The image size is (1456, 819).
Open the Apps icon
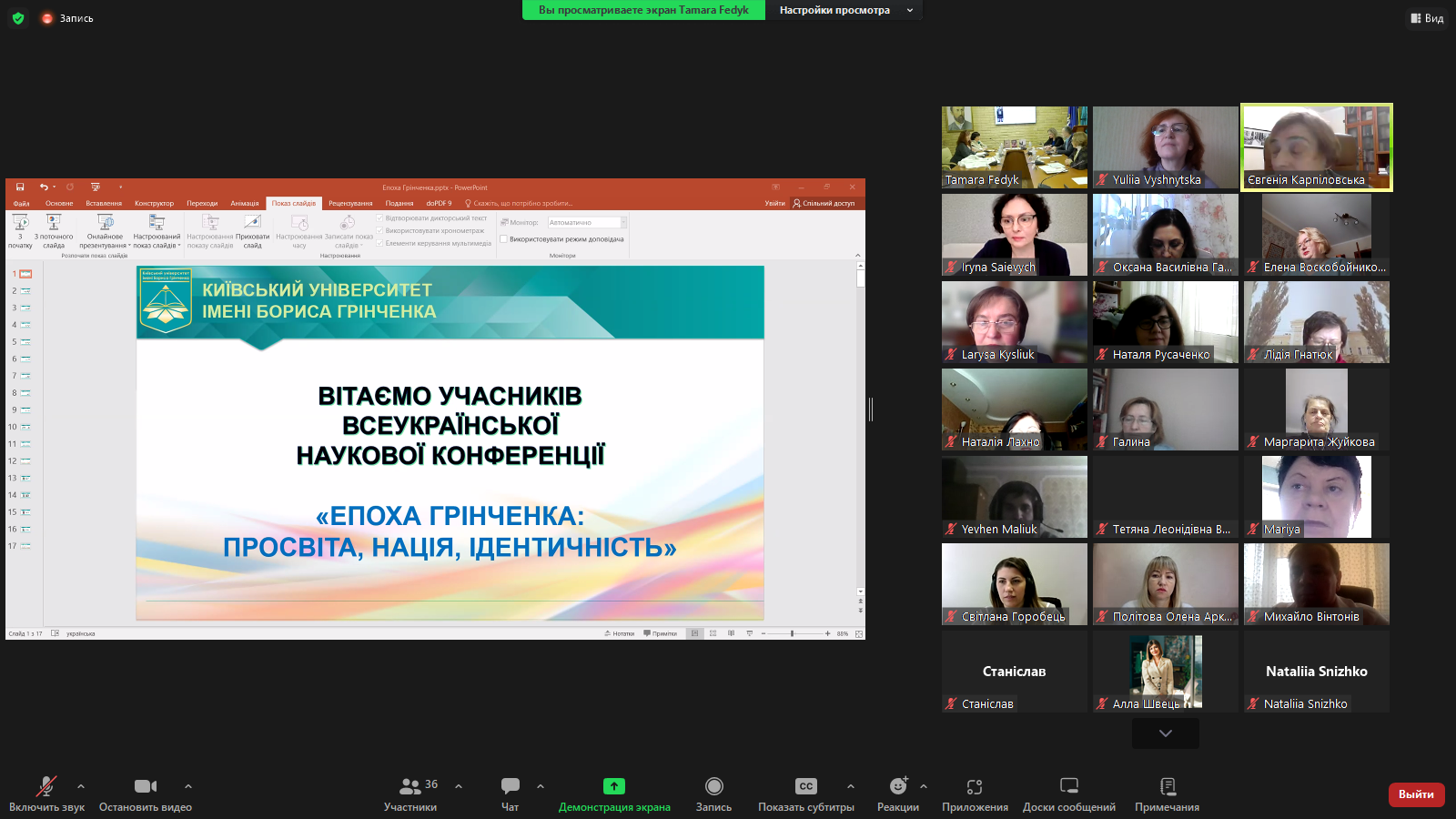pyautogui.click(x=975, y=786)
